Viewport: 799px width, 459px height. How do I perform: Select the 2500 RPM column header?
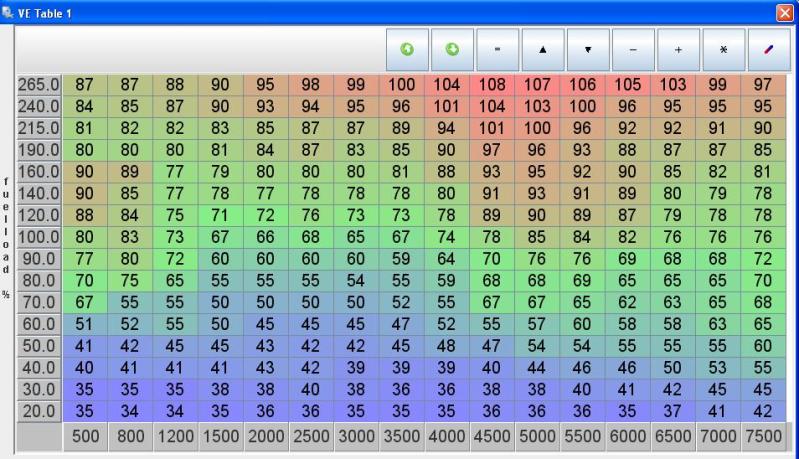pyautogui.click(x=311, y=437)
